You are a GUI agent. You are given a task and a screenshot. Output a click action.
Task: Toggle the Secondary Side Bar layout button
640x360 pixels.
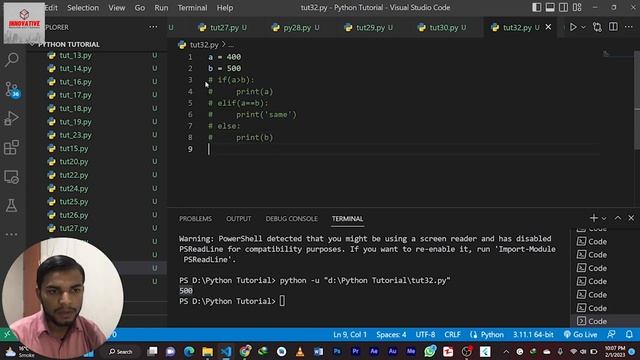pos(563,7)
